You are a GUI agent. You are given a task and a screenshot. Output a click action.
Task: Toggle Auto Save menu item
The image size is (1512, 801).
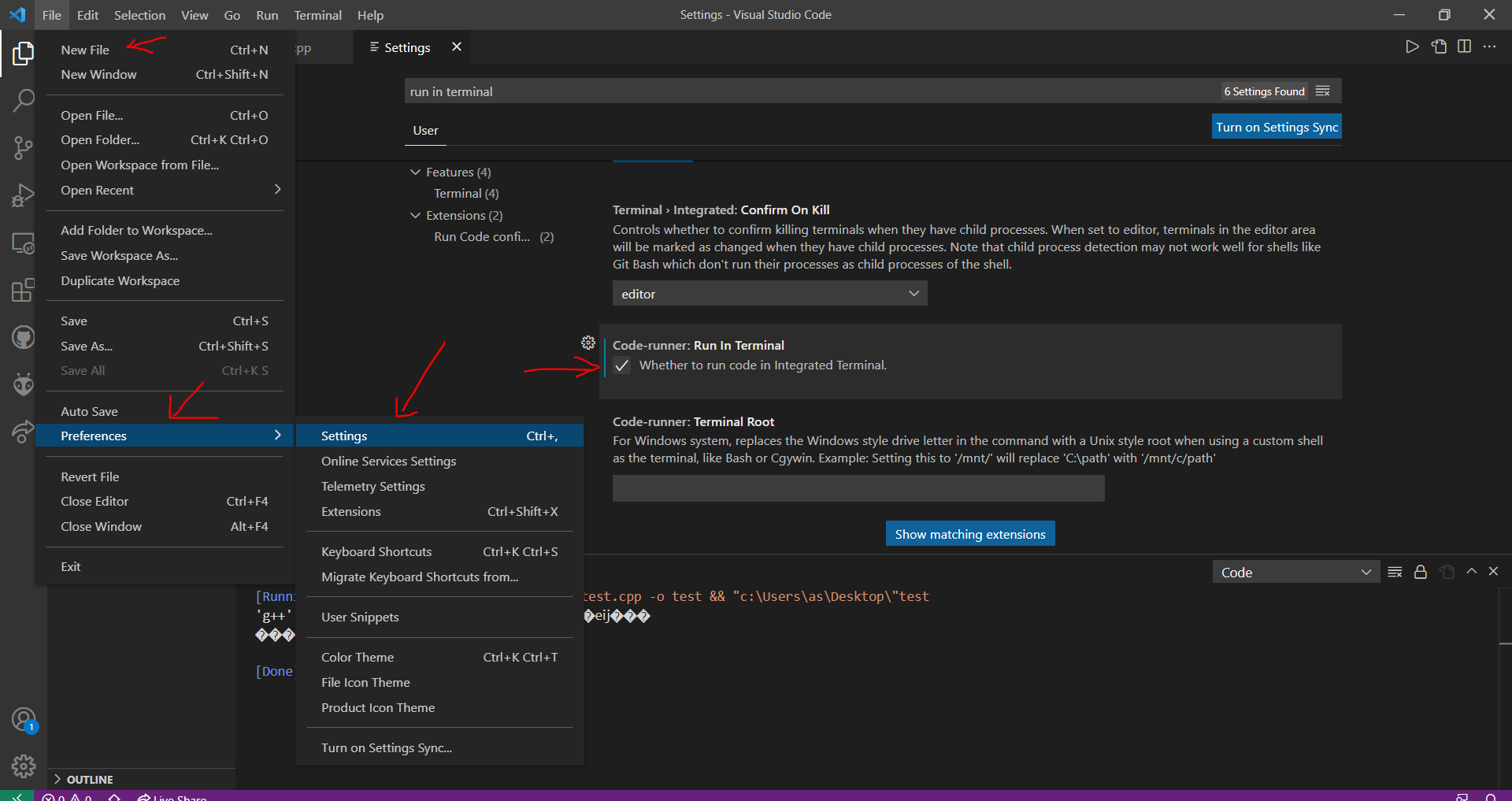pyautogui.click(x=164, y=411)
